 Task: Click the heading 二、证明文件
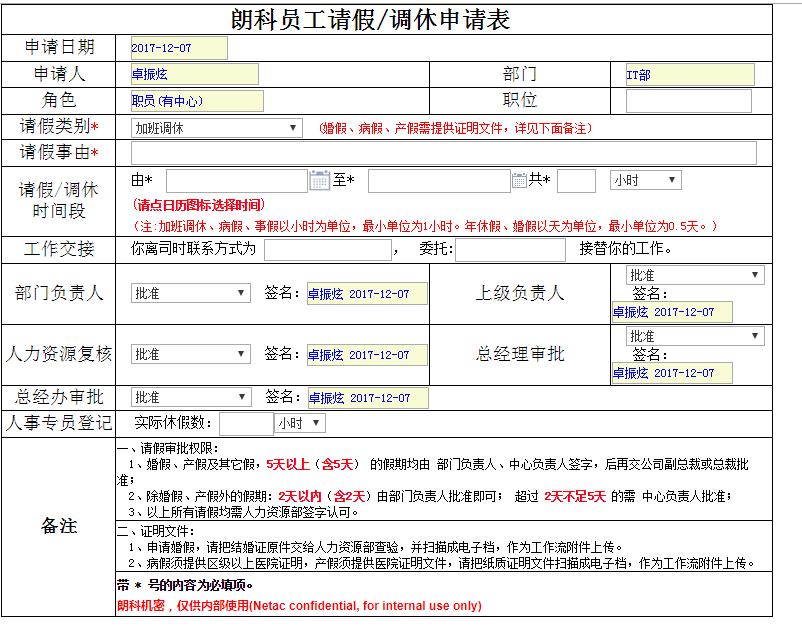click(156, 531)
